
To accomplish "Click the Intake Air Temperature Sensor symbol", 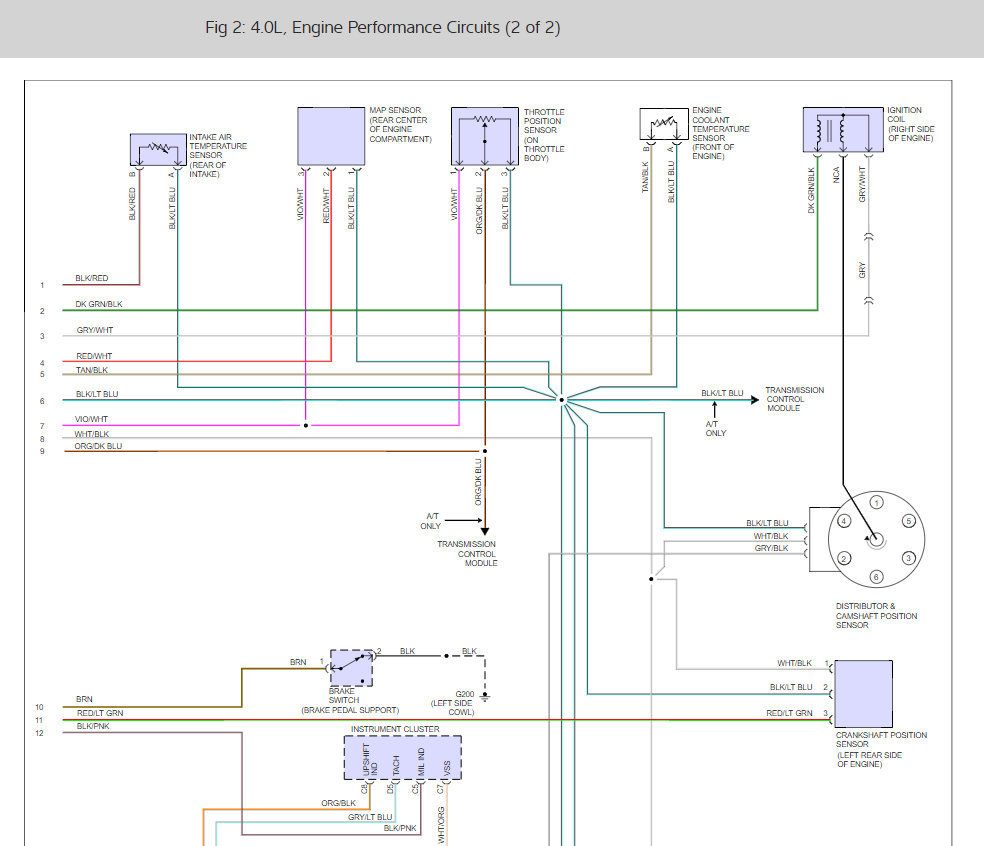I will click(158, 150).
